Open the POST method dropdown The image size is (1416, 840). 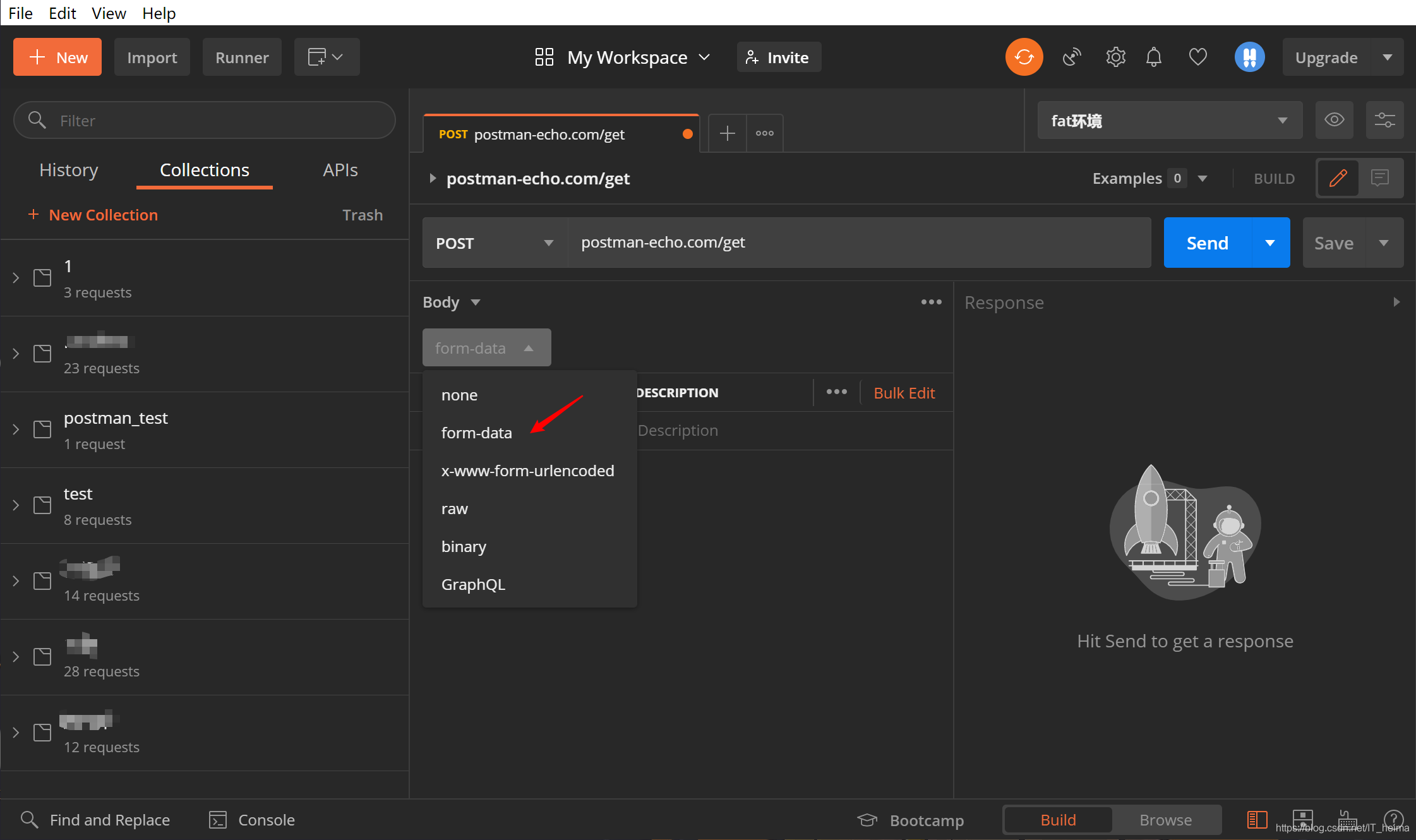pos(495,243)
